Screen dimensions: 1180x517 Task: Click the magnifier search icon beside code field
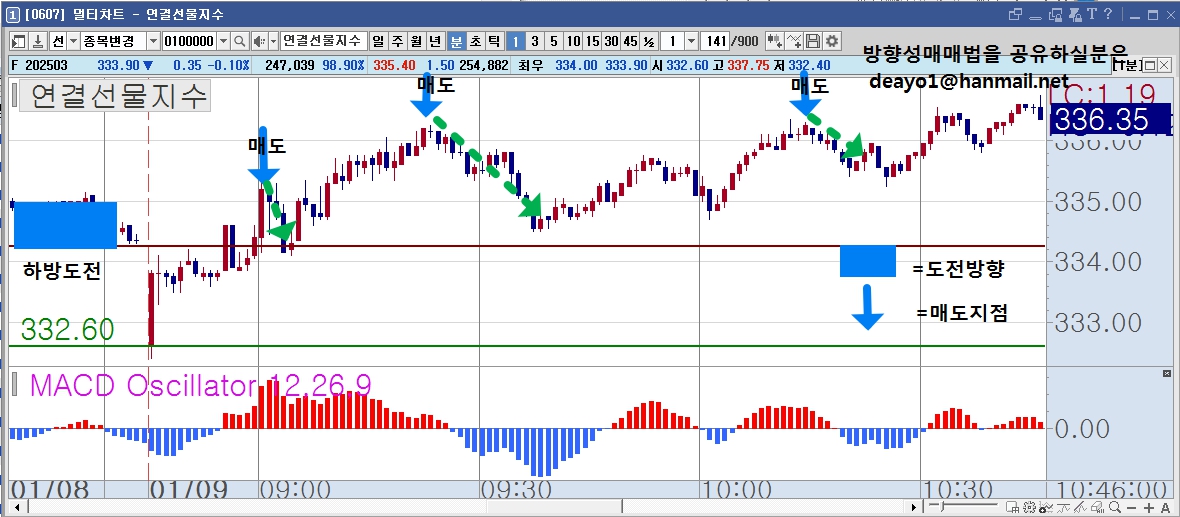tap(239, 41)
